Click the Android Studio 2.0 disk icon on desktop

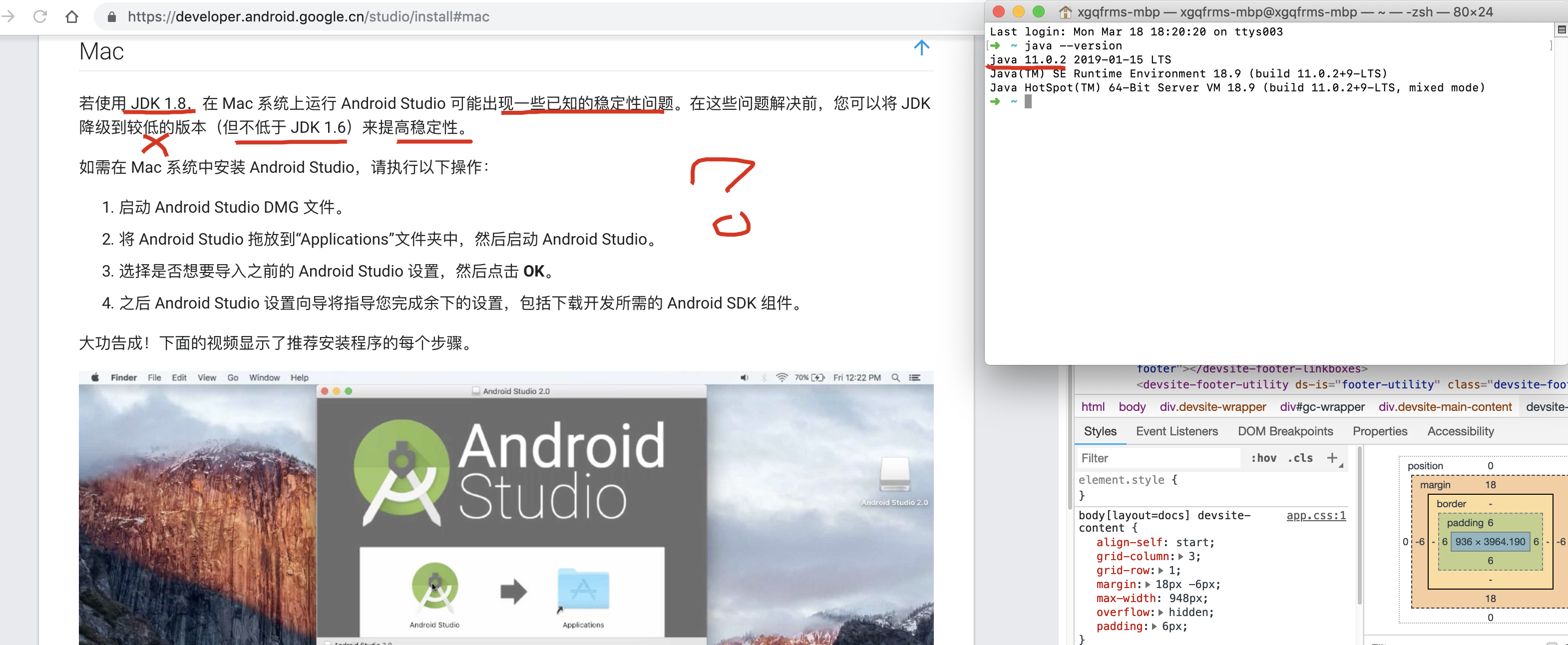(894, 475)
